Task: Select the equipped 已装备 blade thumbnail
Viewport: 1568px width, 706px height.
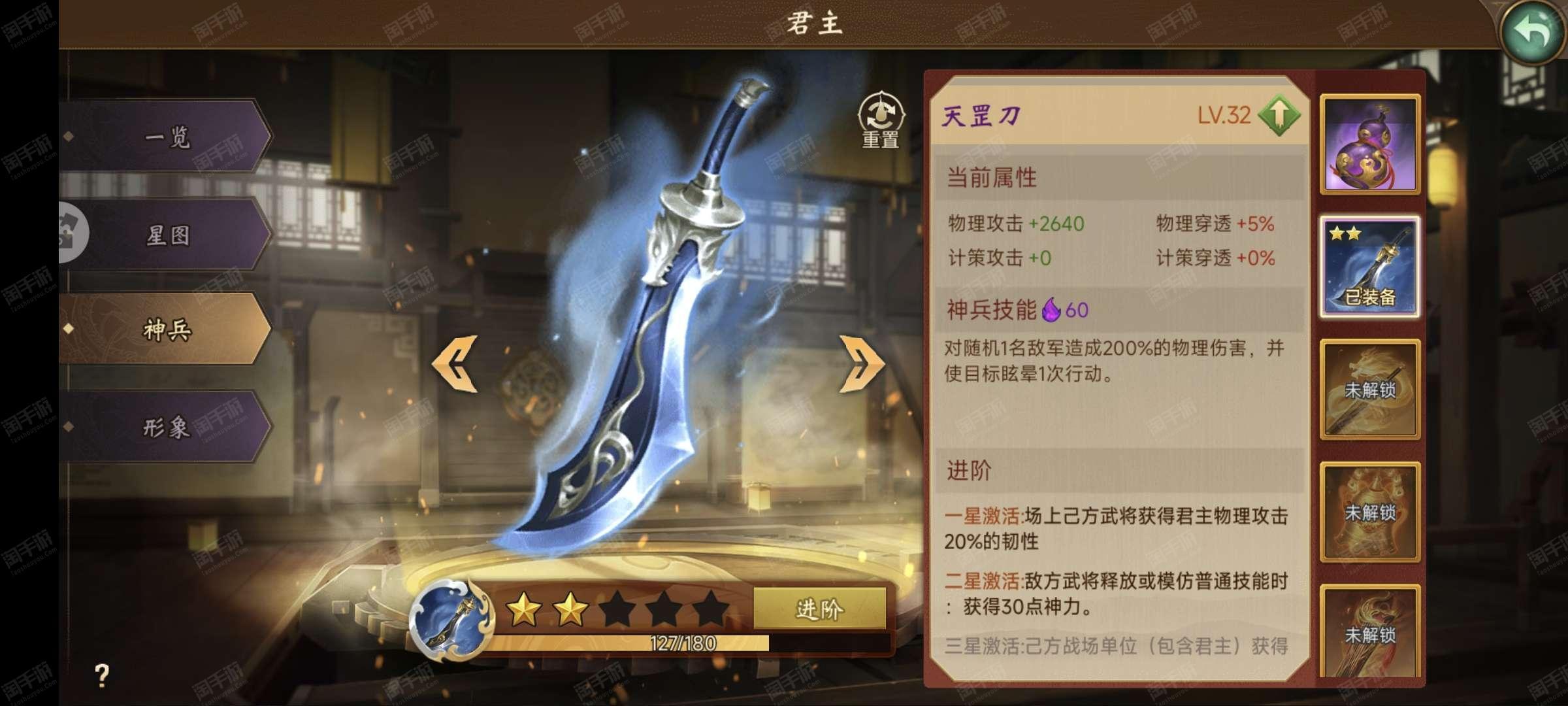Action: pos(1370,267)
